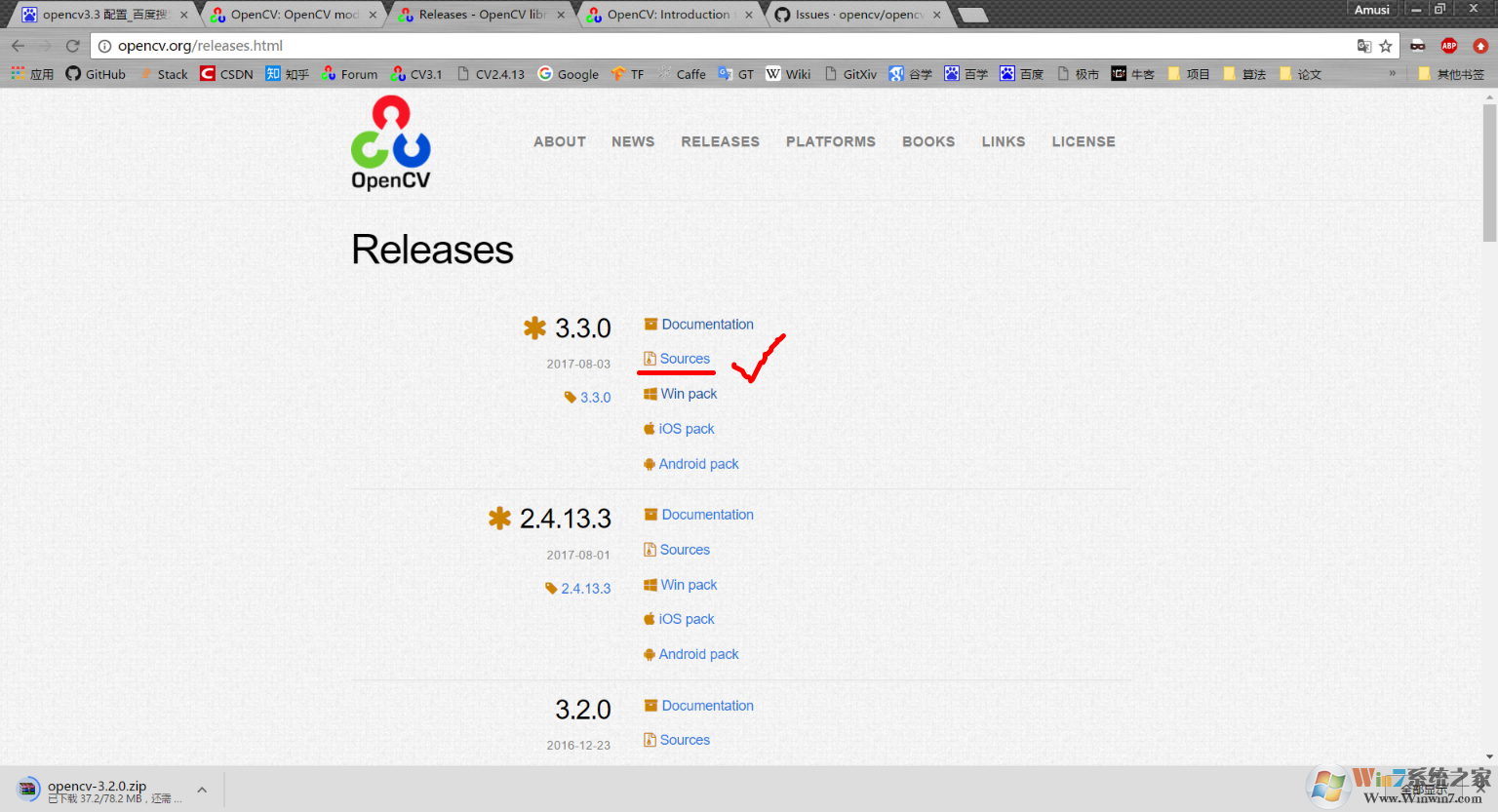The height and width of the screenshot is (812, 1498).
Task: Download the Win pack for 2.4.13.3
Action: [689, 584]
